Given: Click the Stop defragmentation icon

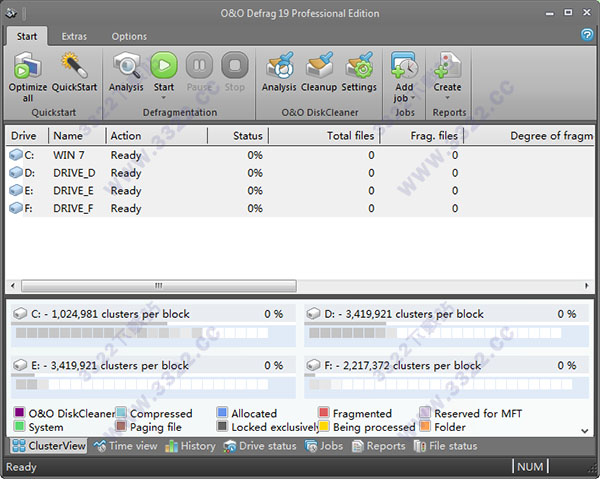Looking at the screenshot, I should [x=235, y=65].
